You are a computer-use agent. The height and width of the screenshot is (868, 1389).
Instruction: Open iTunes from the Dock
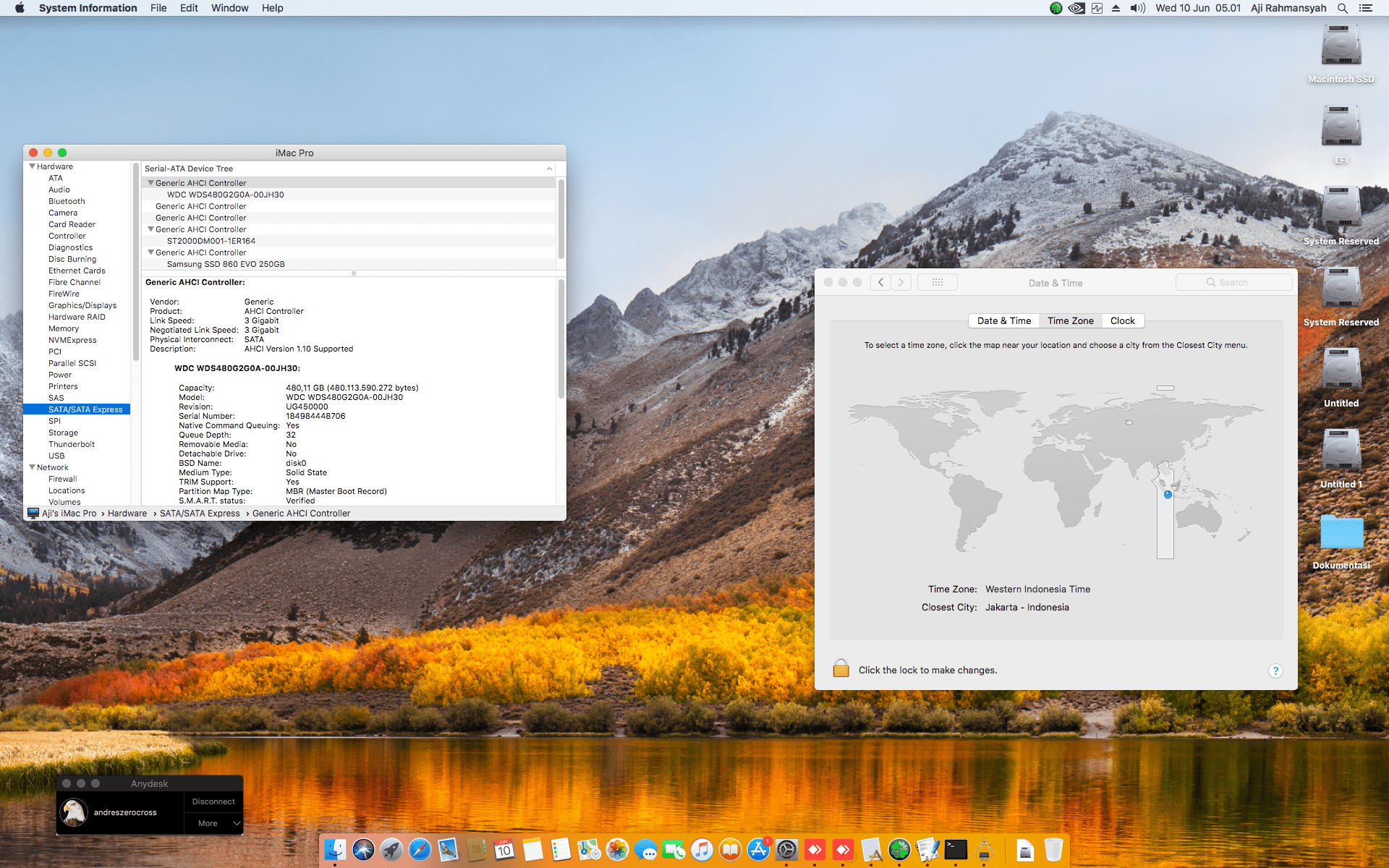tap(702, 849)
